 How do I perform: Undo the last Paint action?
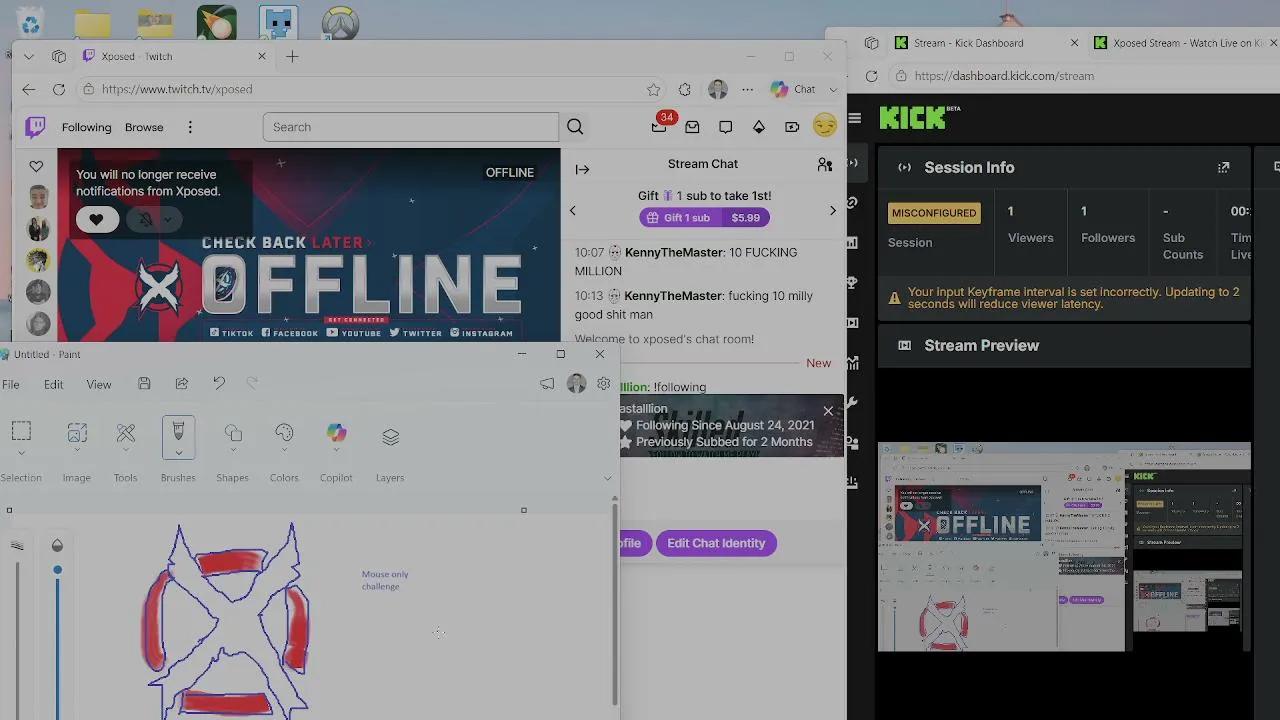[x=219, y=383]
